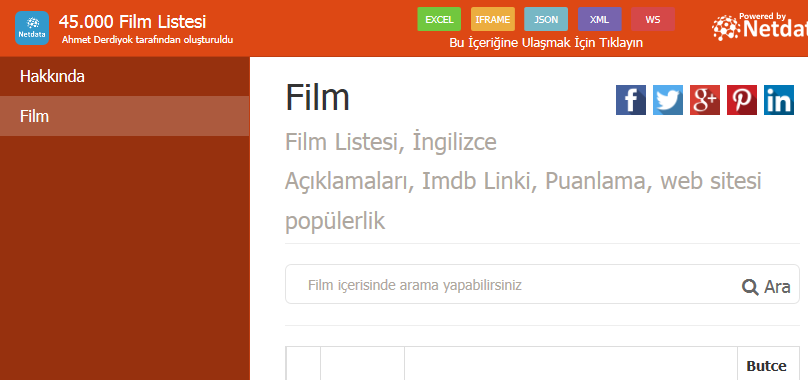The image size is (808, 380).
Task: Open the Powered by Netdata logo
Action: pos(760,26)
